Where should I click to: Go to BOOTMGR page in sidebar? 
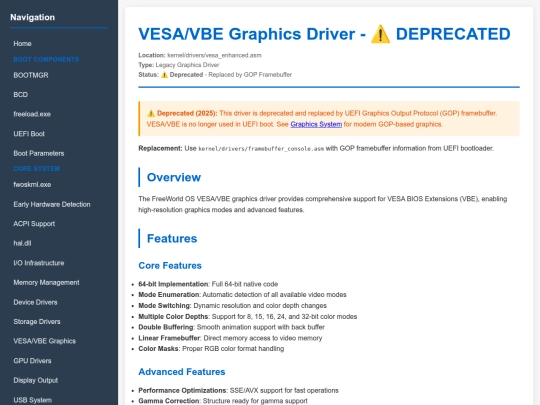(x=31, y=75)
